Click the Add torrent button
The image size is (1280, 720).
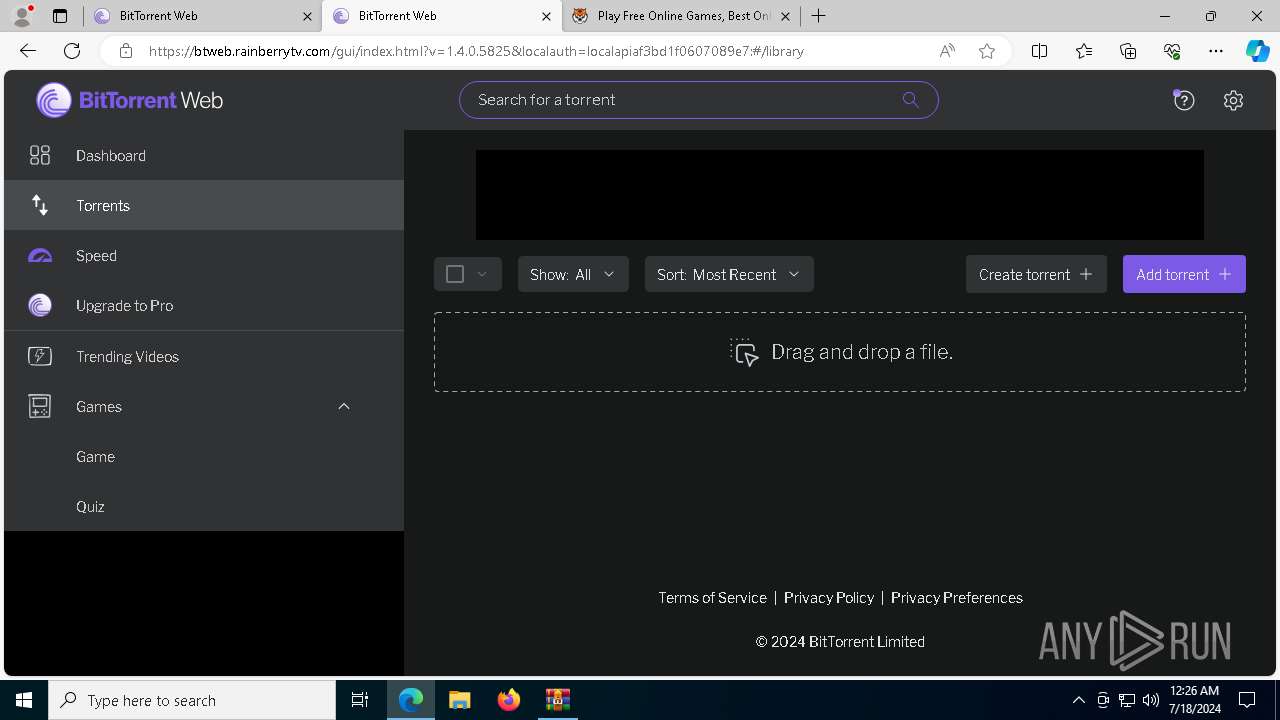pos(1184,274)
